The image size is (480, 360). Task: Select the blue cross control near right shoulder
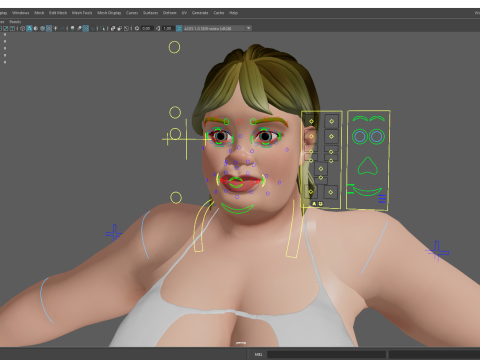pyautogui.click(x=437, y=251)
